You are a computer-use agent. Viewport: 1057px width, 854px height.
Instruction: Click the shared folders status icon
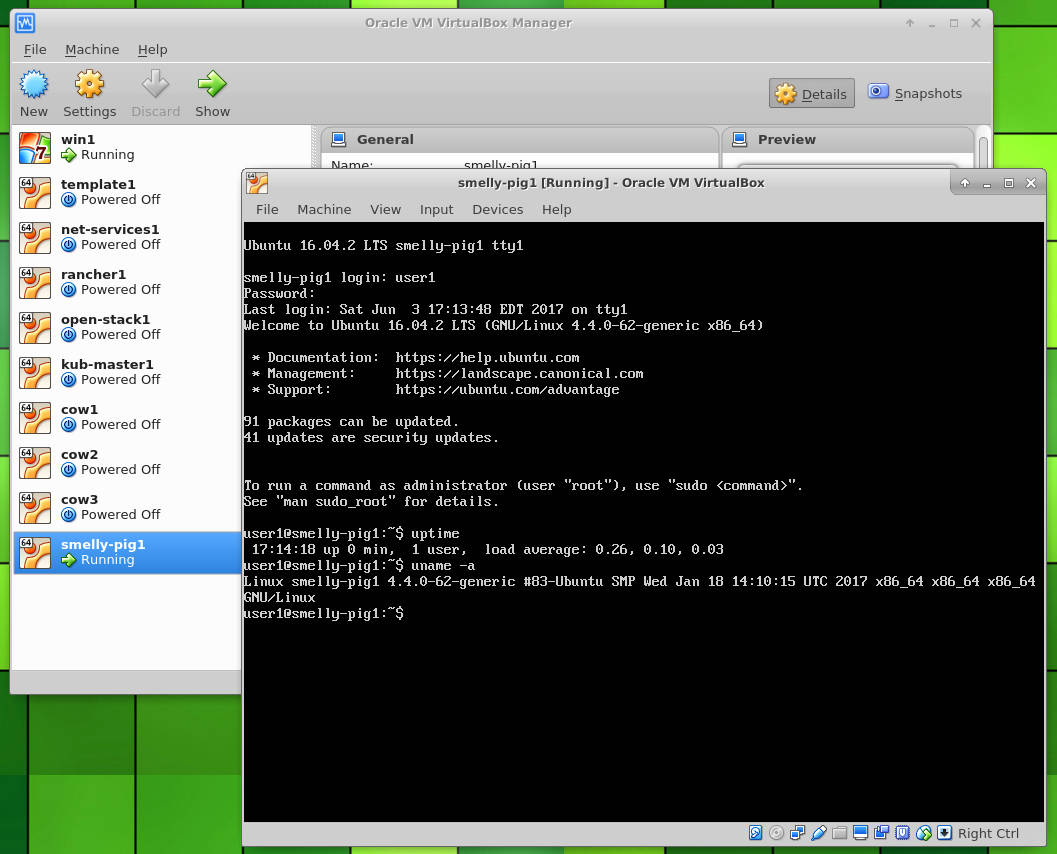coord(839,833)
